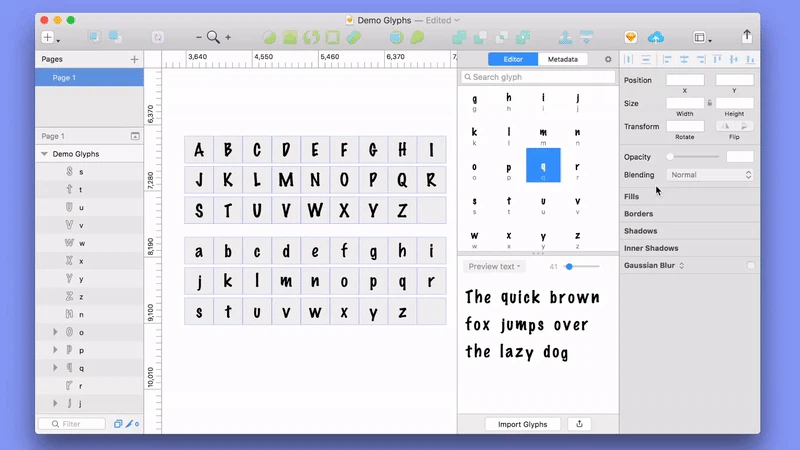Click the flip vertical button
The image size is (800, 450).
tap(744, 126)
